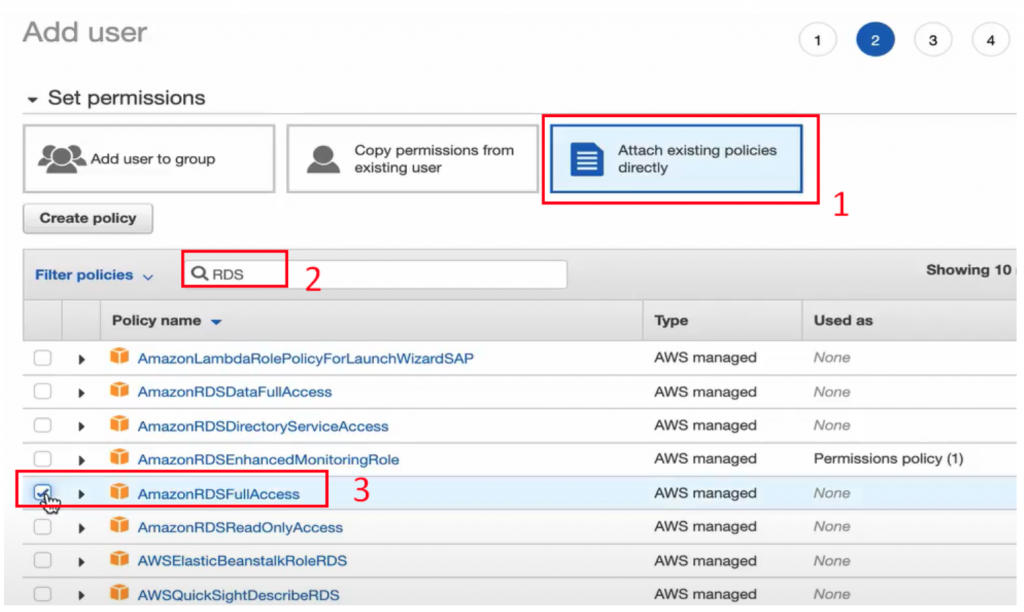Check the AWSElasticBeanstalkRoleRDS checkbox
The width and height of the screenshot is (1024, 612).
click(42, 560)
